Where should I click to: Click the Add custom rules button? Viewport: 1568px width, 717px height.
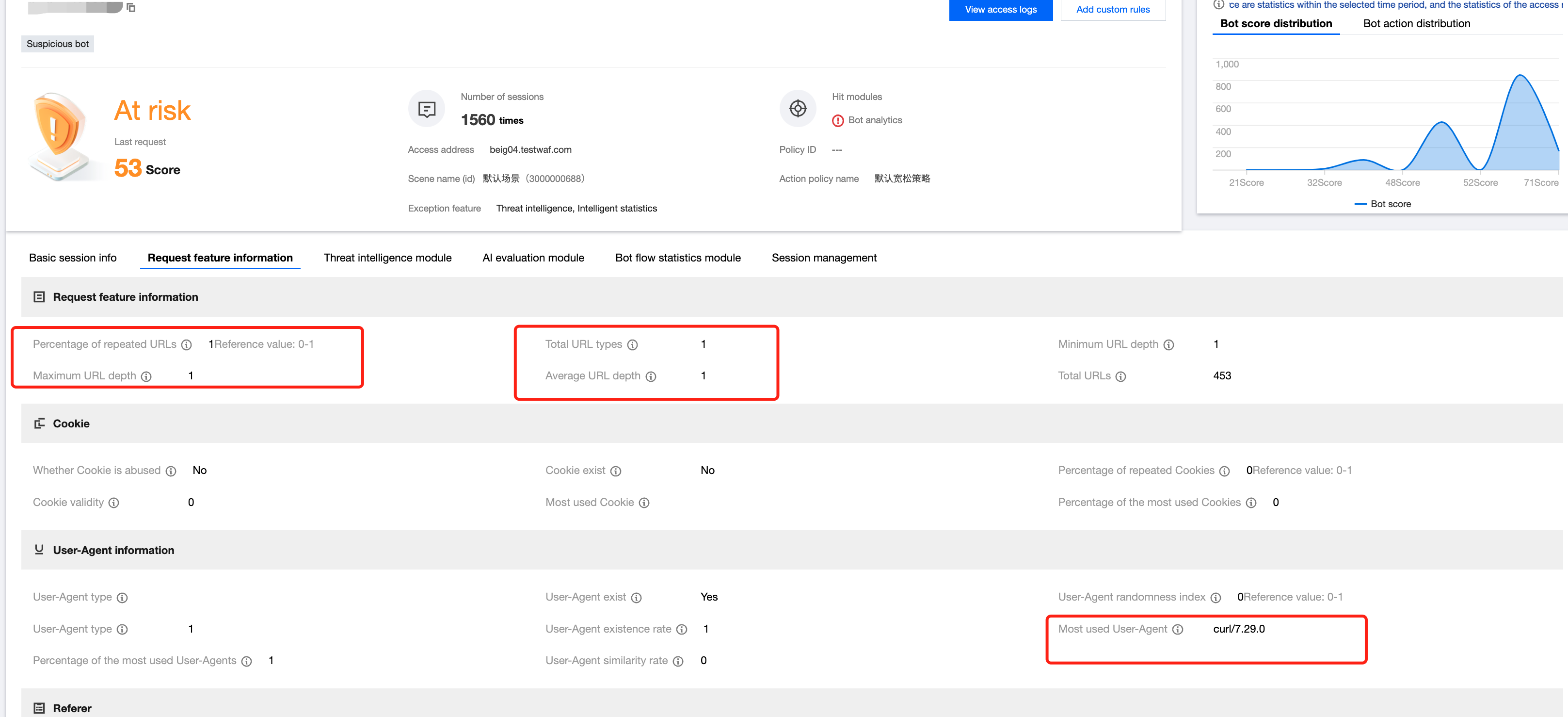1113,10
